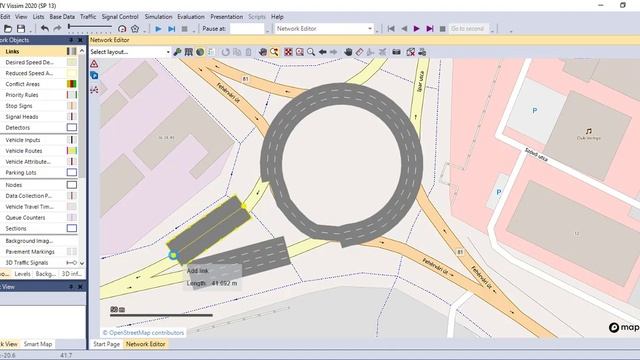Click the synchronization rotate icon in editor toolbar

[225, 52]
